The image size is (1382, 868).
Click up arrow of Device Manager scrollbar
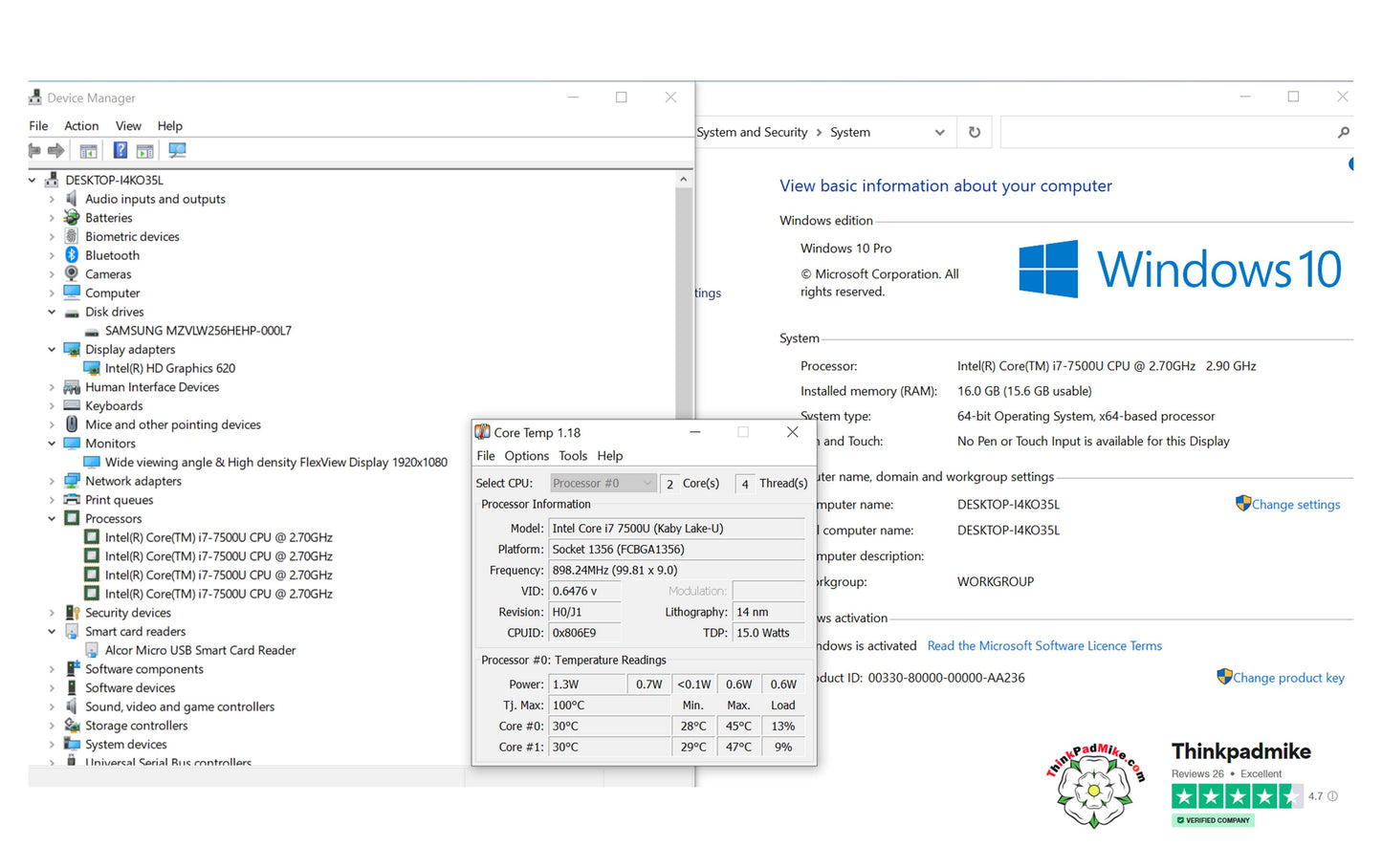683,180
